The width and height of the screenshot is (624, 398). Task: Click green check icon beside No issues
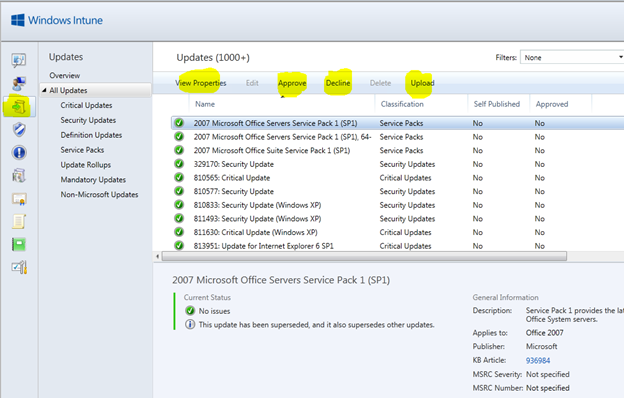(190, 310)
